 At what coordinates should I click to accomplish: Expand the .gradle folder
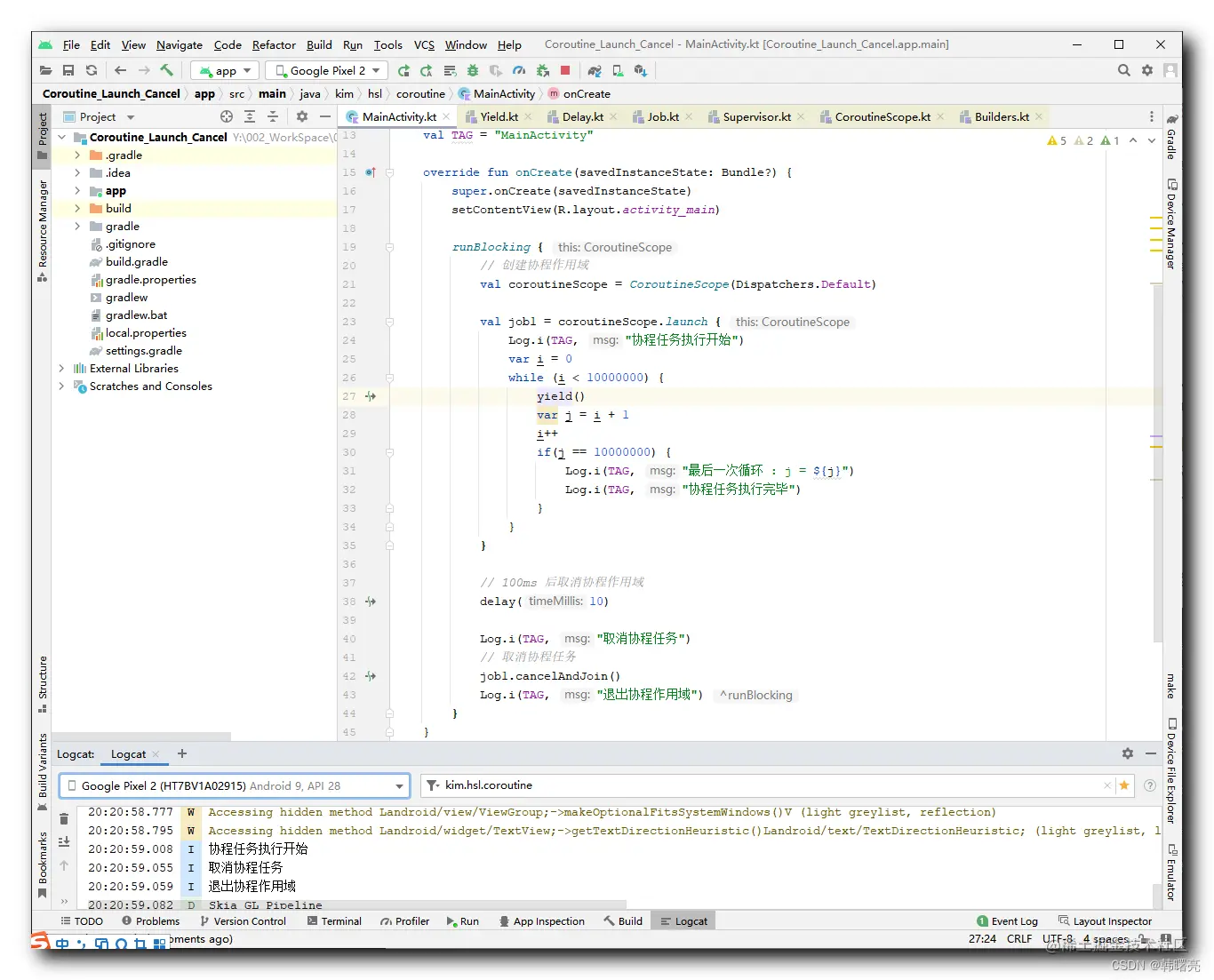(77, 155)
